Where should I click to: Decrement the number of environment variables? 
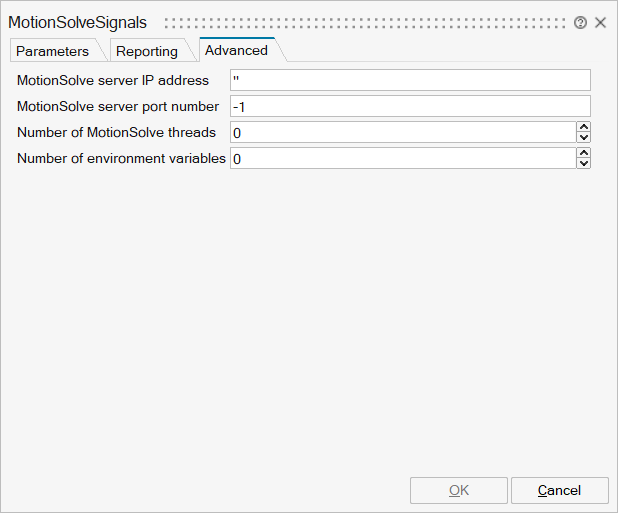pyautogui.click(x=584, y=164)
